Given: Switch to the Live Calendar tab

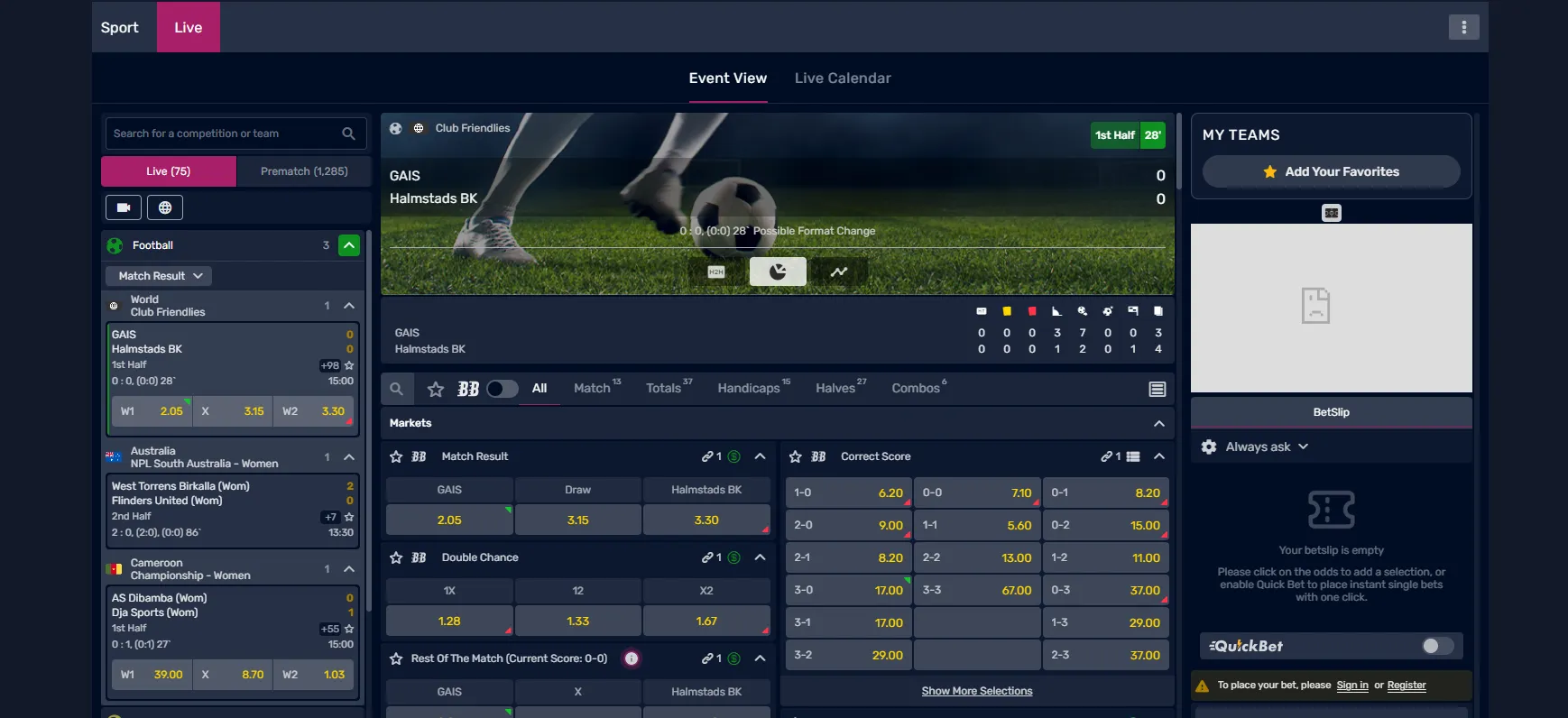Looking at the screenshot, I should pyautogui.click(x=843, y=78).
